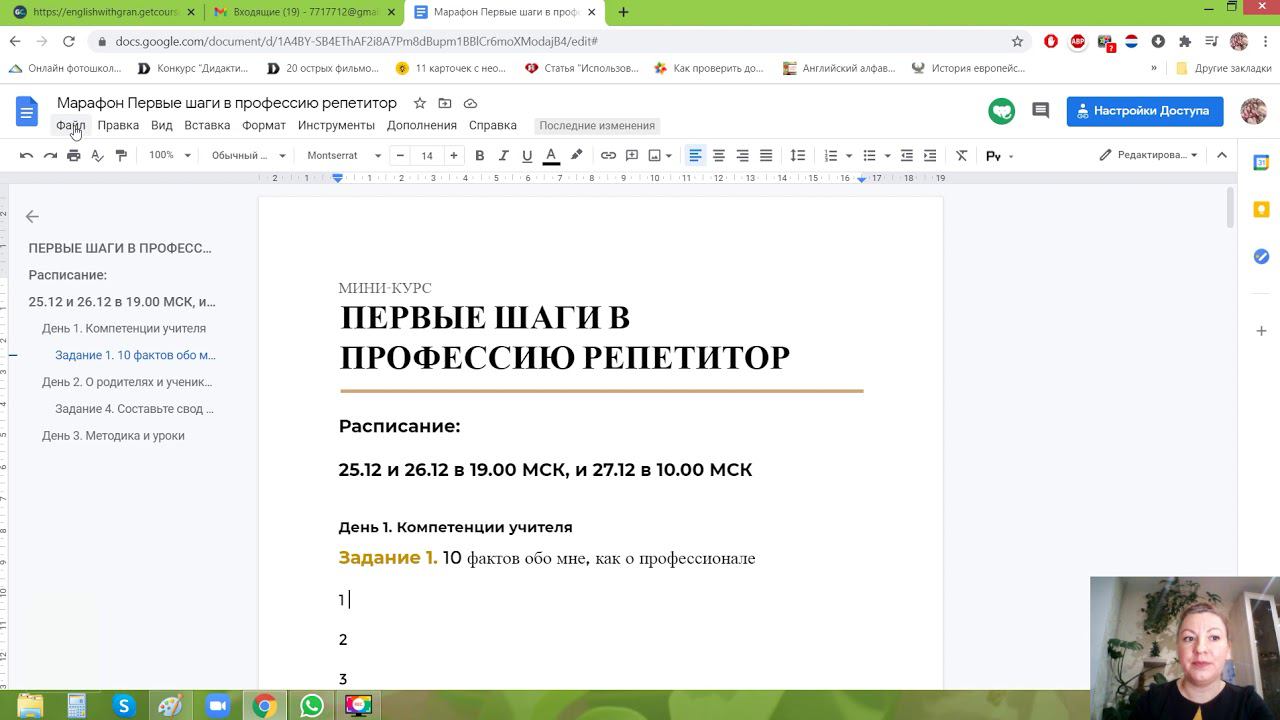Open the Вставка menu
The height and width of the screenshot is (720, 1280).
coord(207,125)
